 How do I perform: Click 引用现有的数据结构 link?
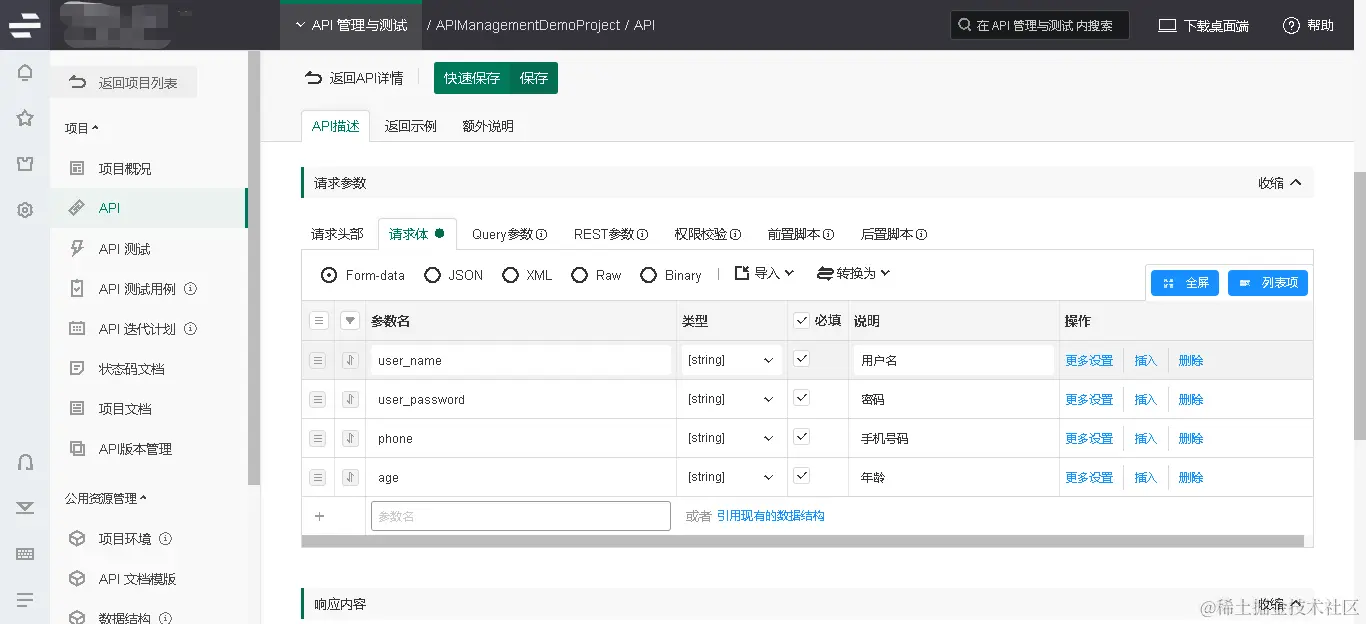pos(770,516)
